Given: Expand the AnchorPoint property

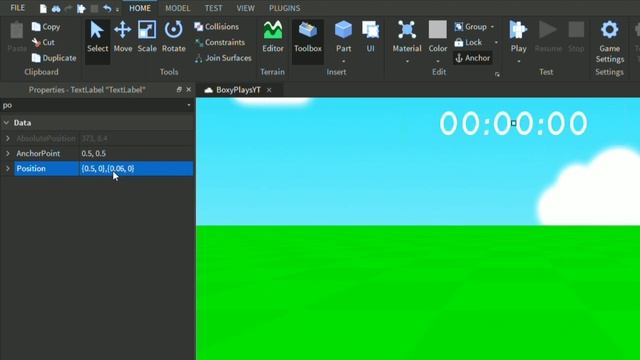Looking at the screenshot, I should pos(8,153).
